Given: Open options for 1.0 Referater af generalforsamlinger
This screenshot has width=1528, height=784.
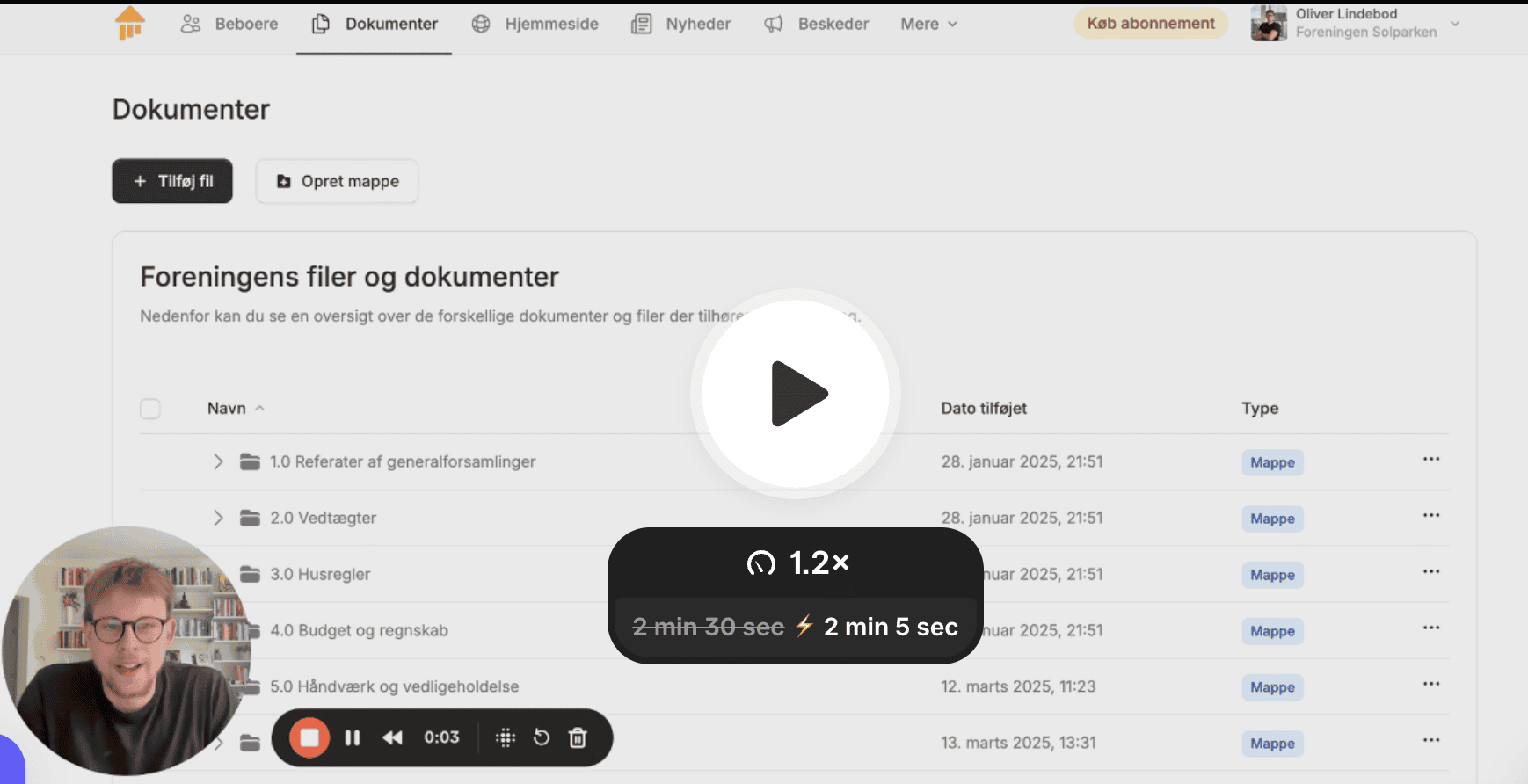Looking at the screenshot, I should (x=1430, y=460).
